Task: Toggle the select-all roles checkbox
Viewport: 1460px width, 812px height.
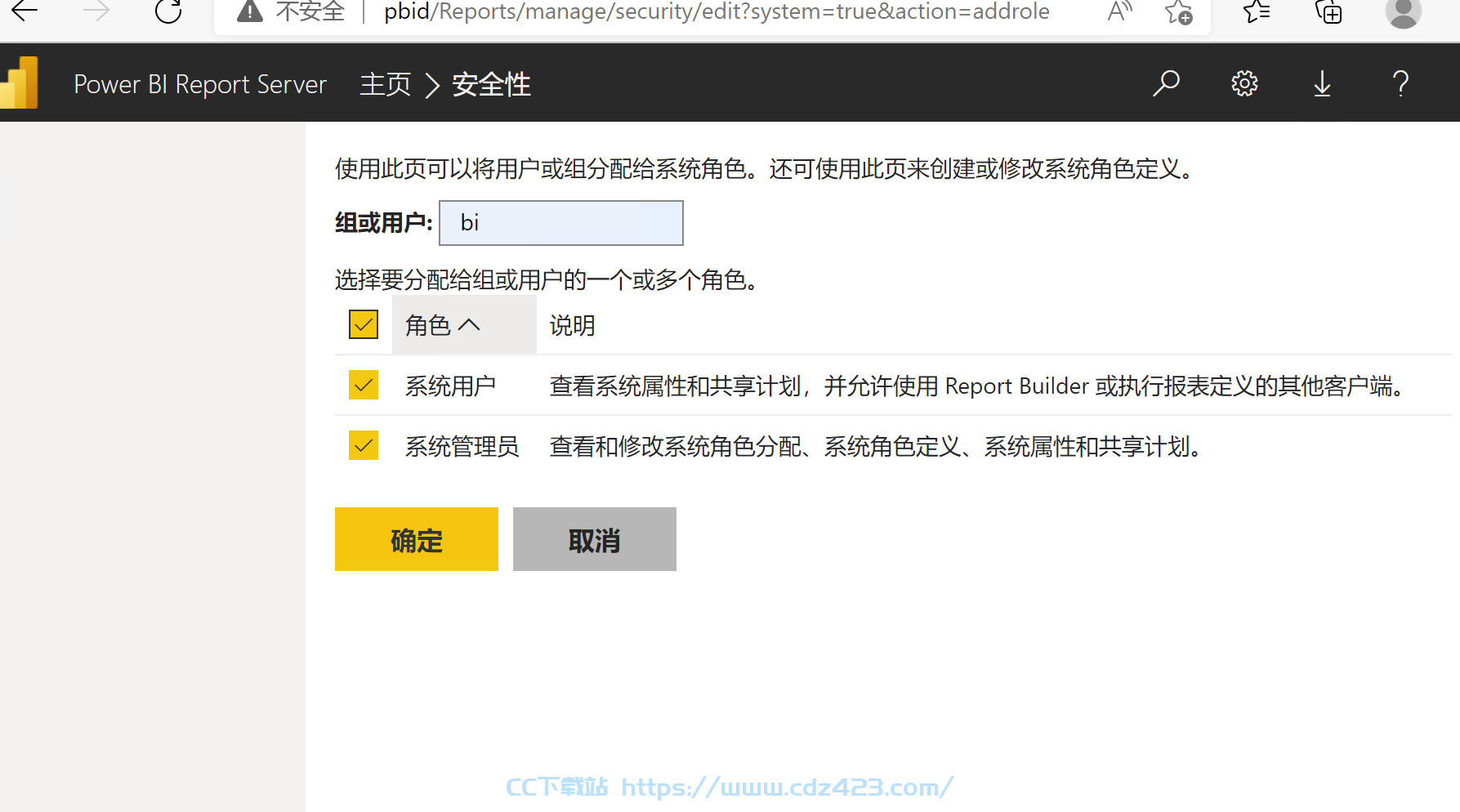Action: coord(364,324)
